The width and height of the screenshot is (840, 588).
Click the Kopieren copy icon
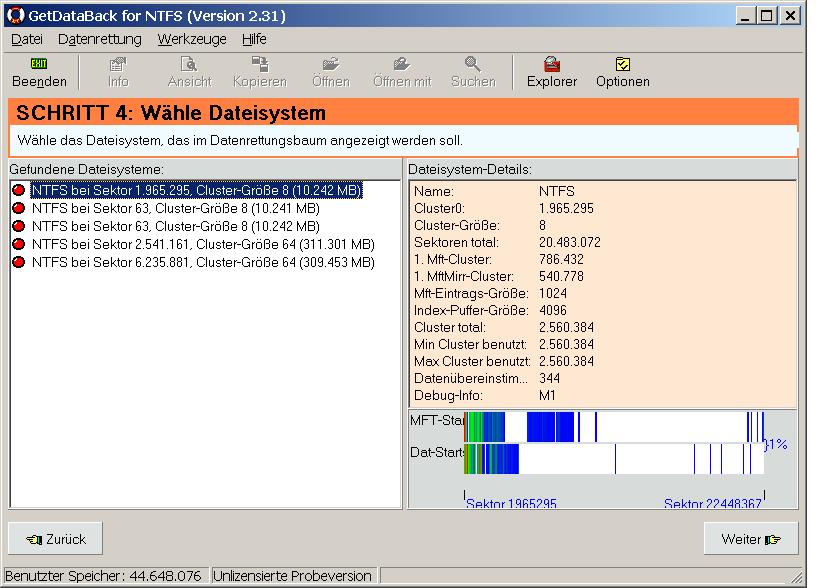[260, 64]
